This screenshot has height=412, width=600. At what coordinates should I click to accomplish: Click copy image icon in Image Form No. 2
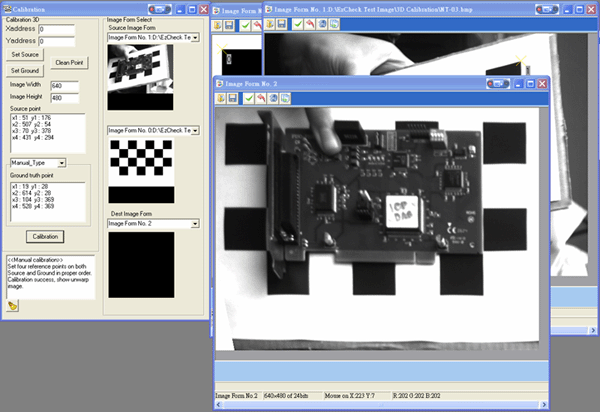coord(285,98)
